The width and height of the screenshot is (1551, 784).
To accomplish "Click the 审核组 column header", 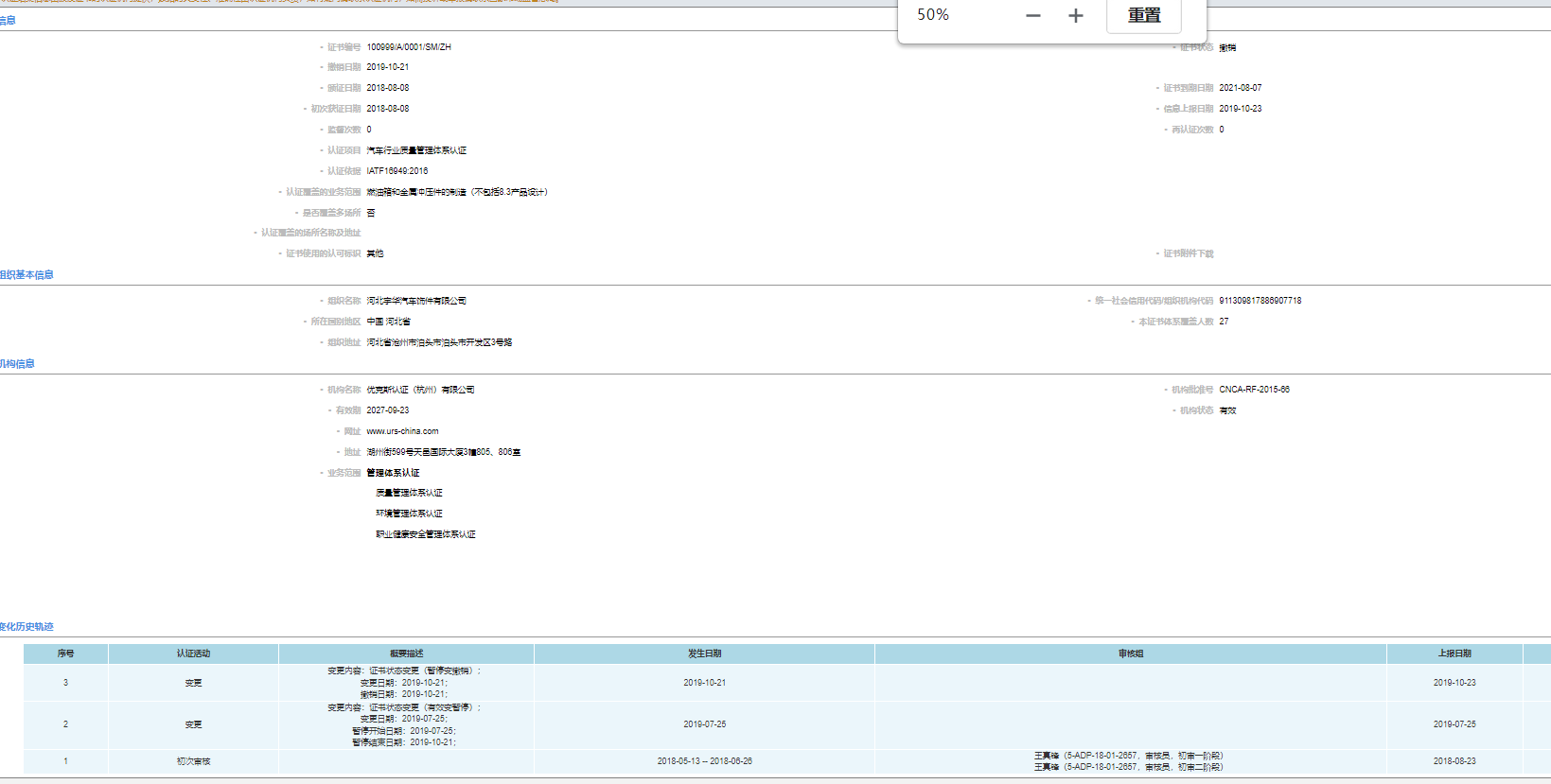I will (1130, 653).
